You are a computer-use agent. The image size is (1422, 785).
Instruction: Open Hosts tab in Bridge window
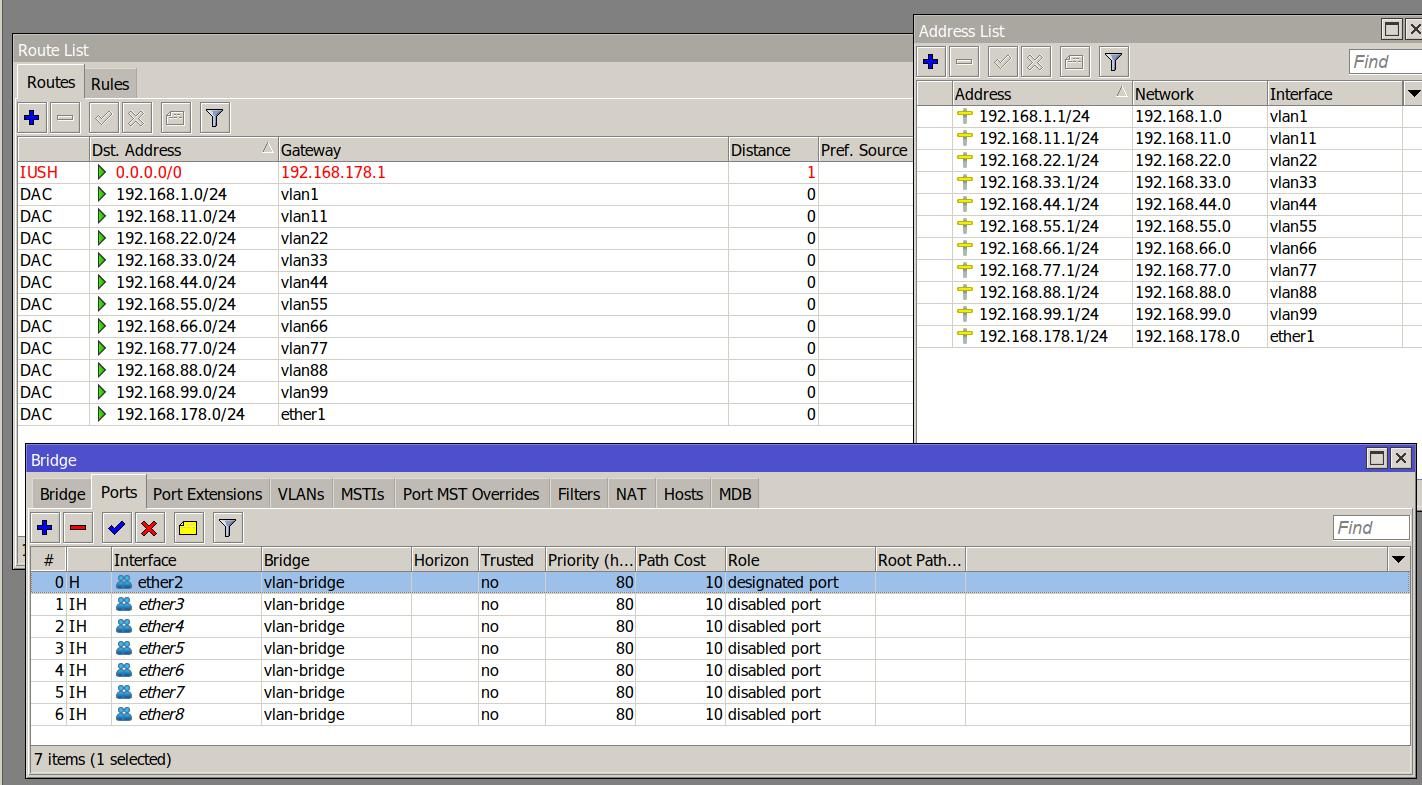click(x=683, y=494)
